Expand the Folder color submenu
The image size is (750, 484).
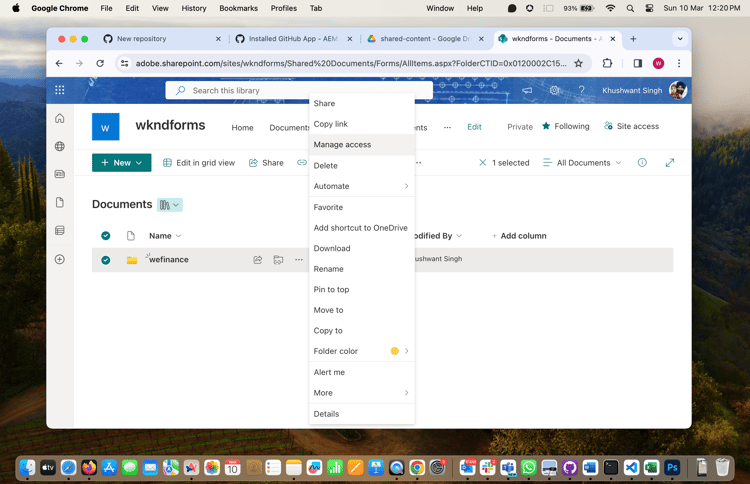point(362,351)
